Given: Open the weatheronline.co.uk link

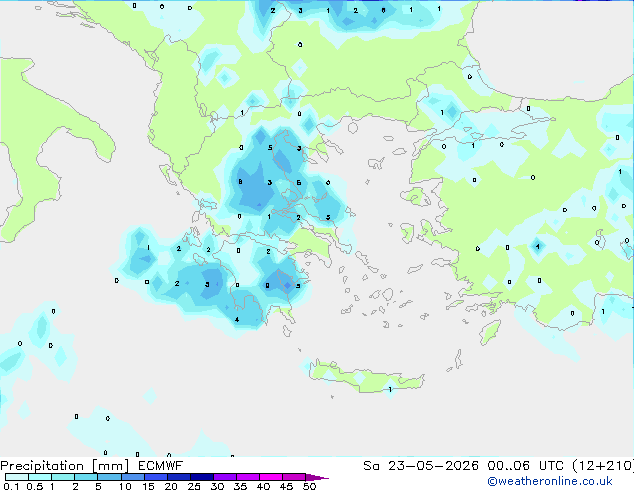Looking at the screenshot, I should click(550, 481).
